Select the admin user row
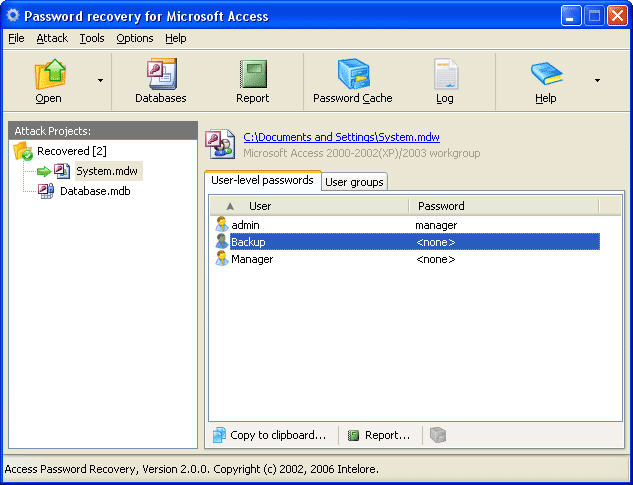Screen dimensions: 633x485 407,225
